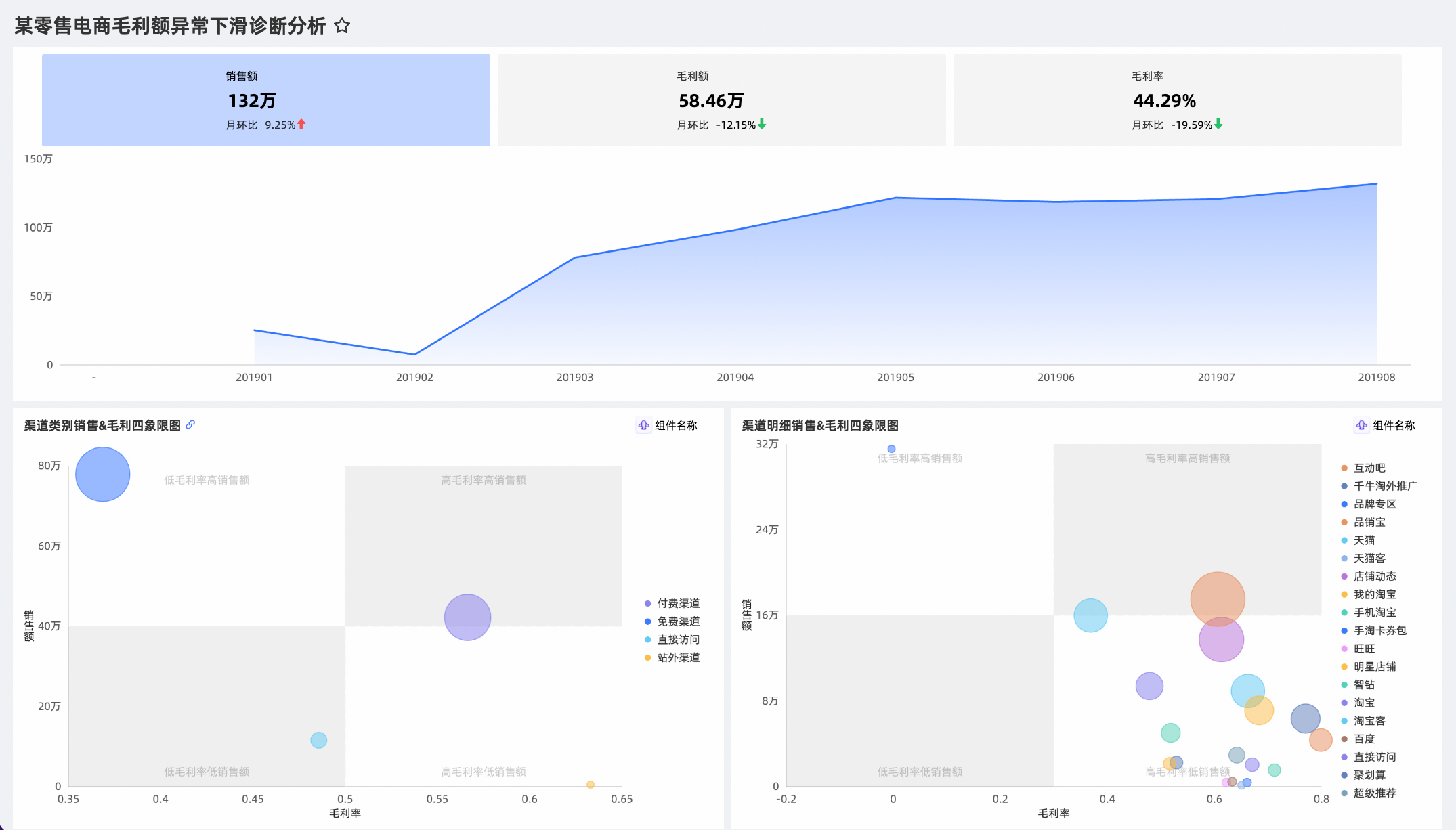Click the -12.15% month-over-month figure

tap(736, 125)
